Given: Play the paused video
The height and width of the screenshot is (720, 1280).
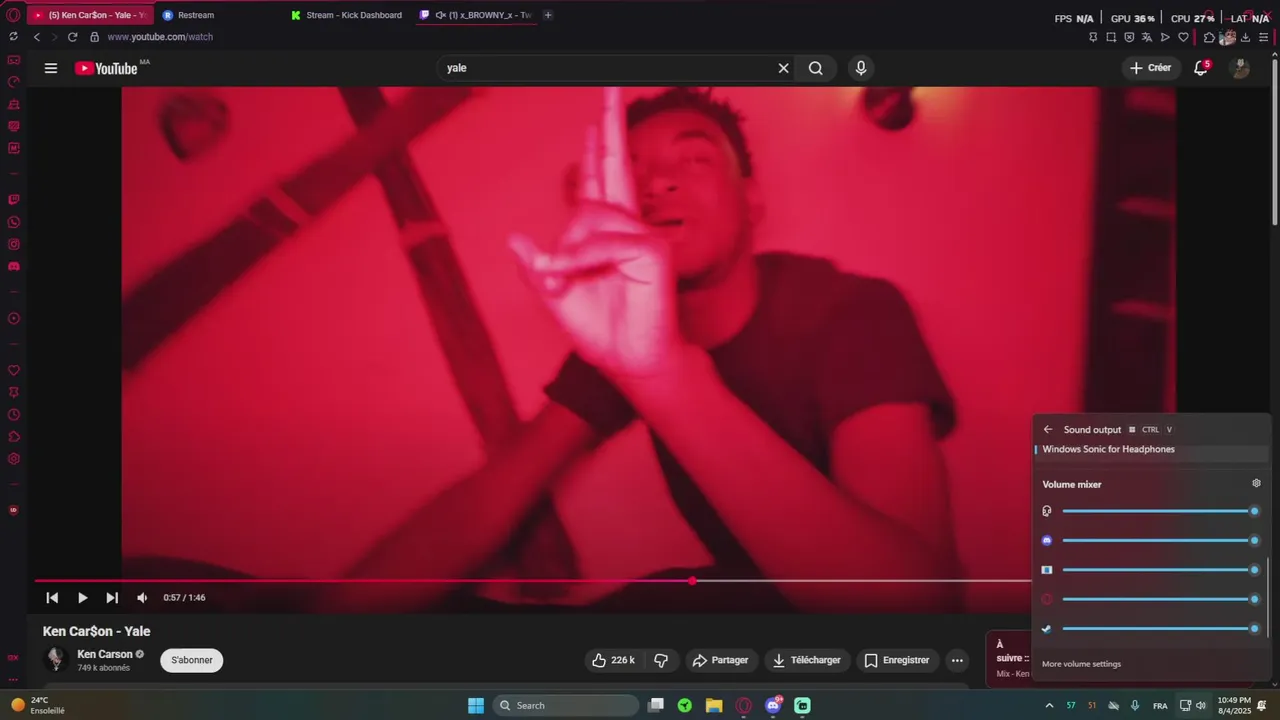Looking at the screenshot, I should click(x=82, y=598).
